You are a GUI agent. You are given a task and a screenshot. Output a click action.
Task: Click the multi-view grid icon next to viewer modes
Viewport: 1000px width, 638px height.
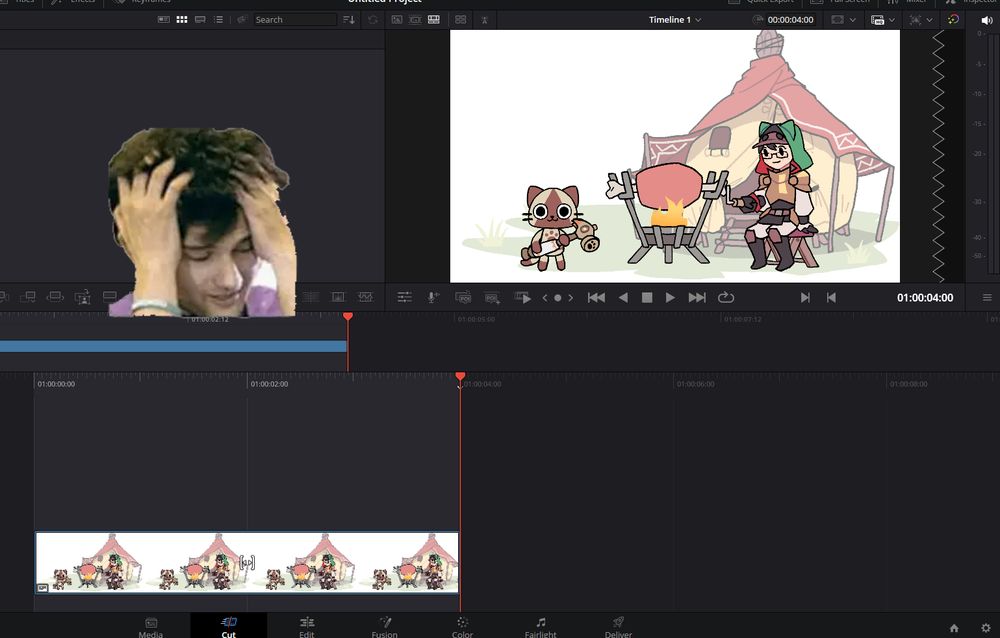[x=460, y=20]
